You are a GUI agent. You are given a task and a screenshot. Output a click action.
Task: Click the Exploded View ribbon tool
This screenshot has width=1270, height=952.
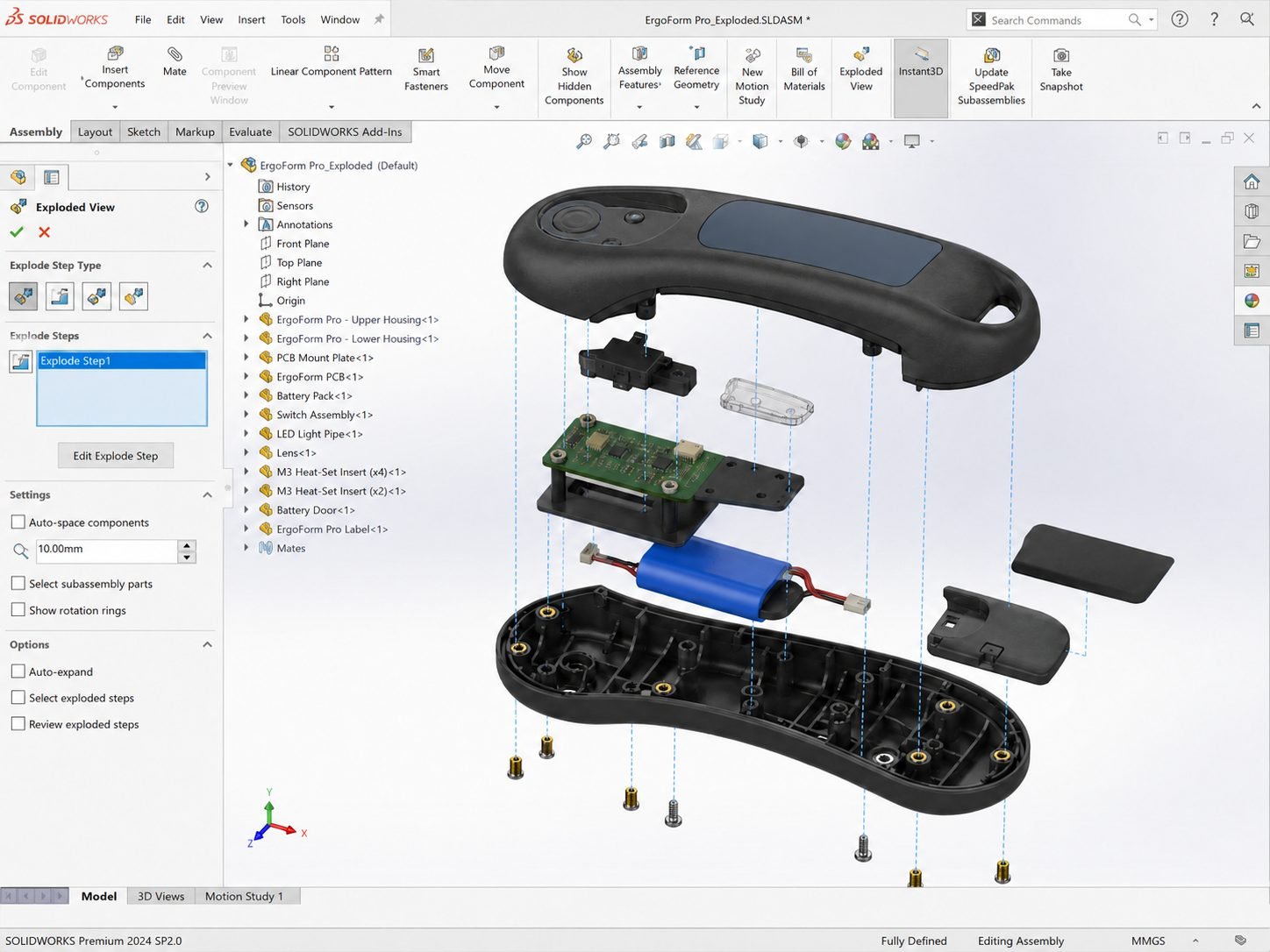pyautogui.click(x=861, y=69)
